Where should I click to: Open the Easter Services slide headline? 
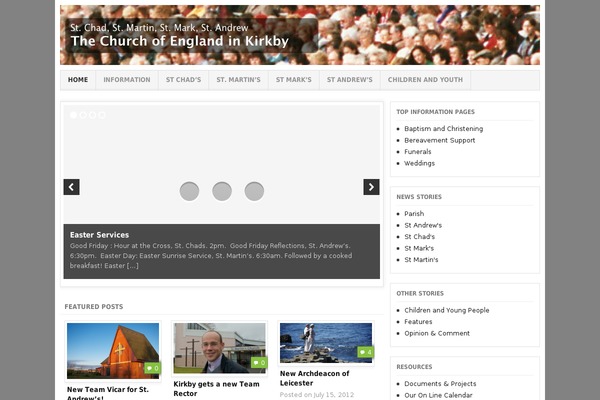[x=99, y=235]
